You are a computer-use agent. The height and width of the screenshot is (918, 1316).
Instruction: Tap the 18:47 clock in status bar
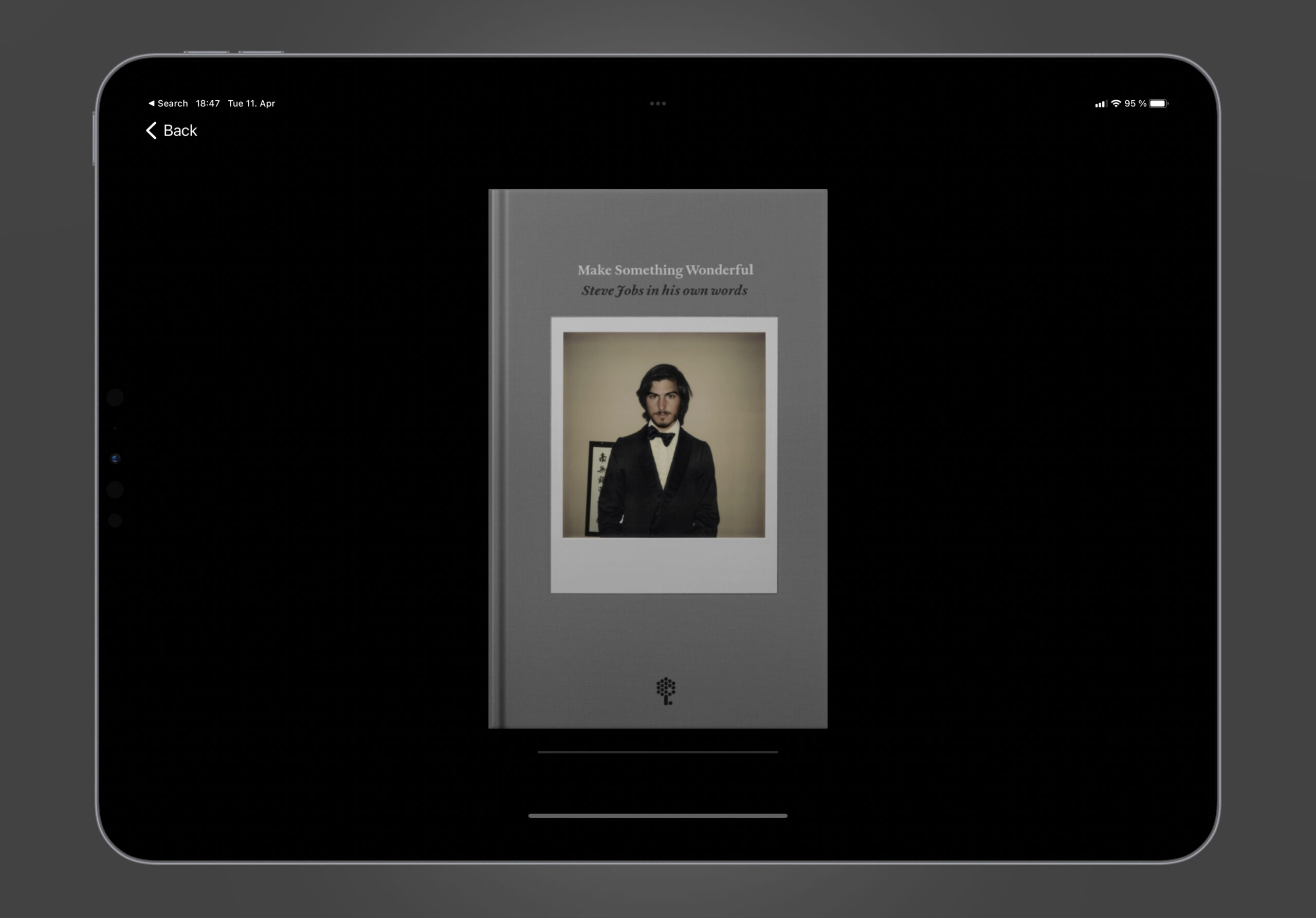click(x=208, y=103)
